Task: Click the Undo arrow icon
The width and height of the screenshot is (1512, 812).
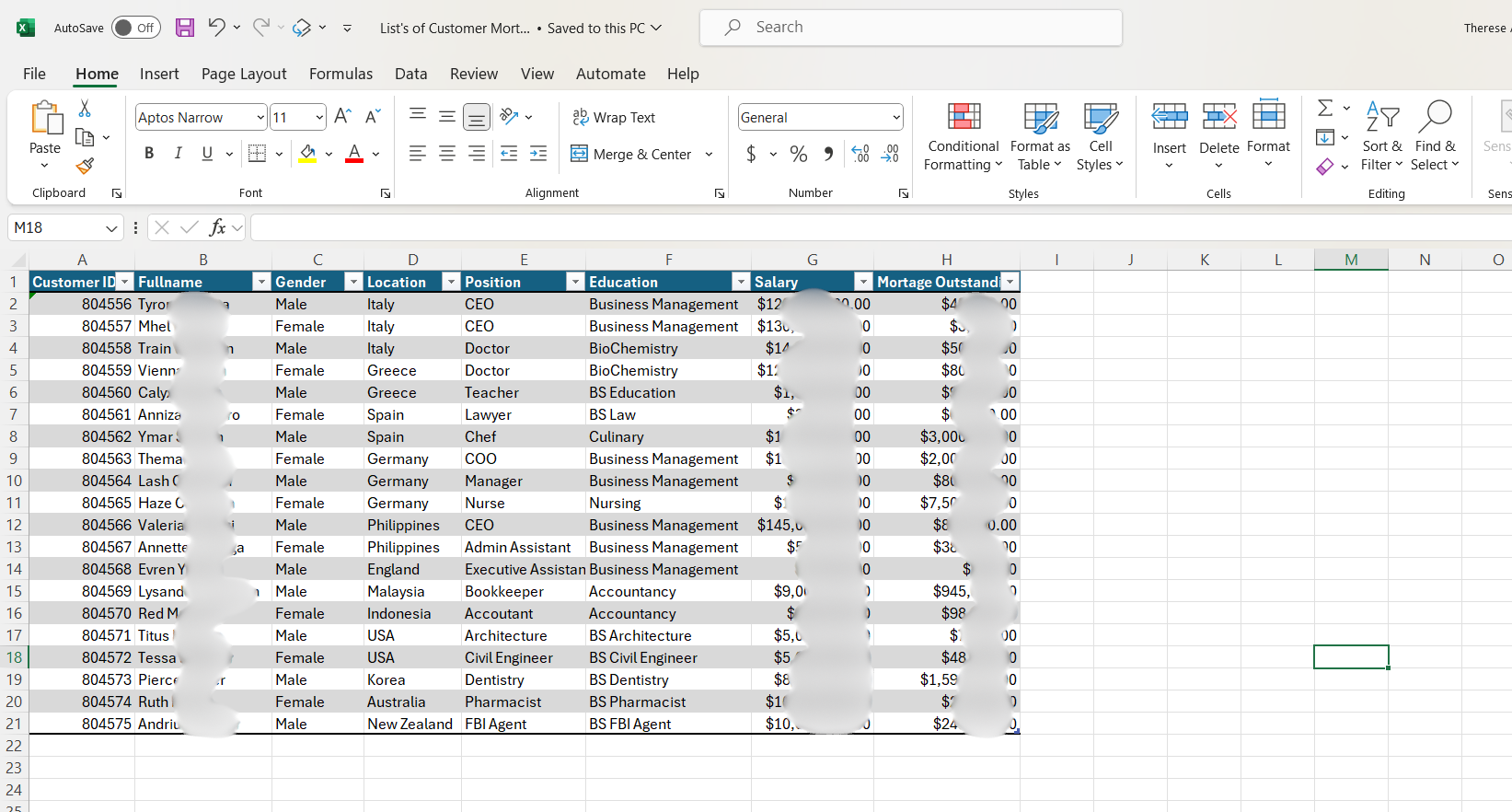Action: pyautogui.click(x=216, y=28)
